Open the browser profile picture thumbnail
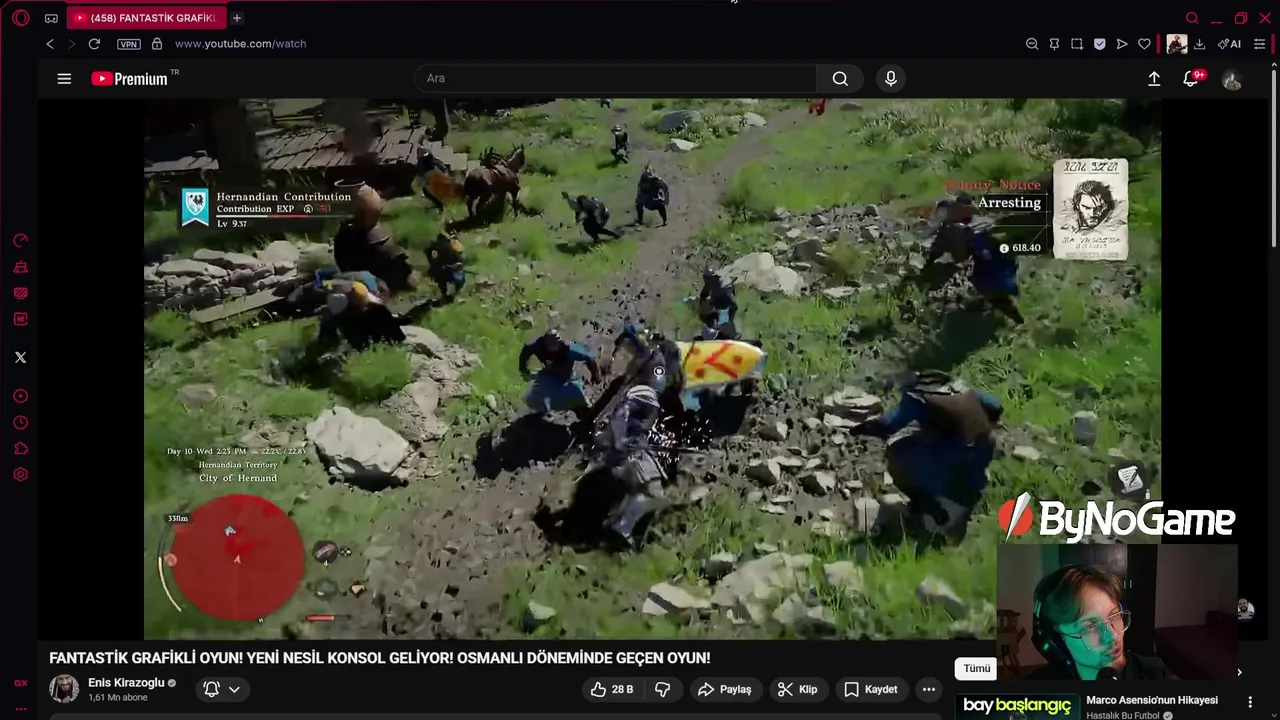 (1177, 44)
